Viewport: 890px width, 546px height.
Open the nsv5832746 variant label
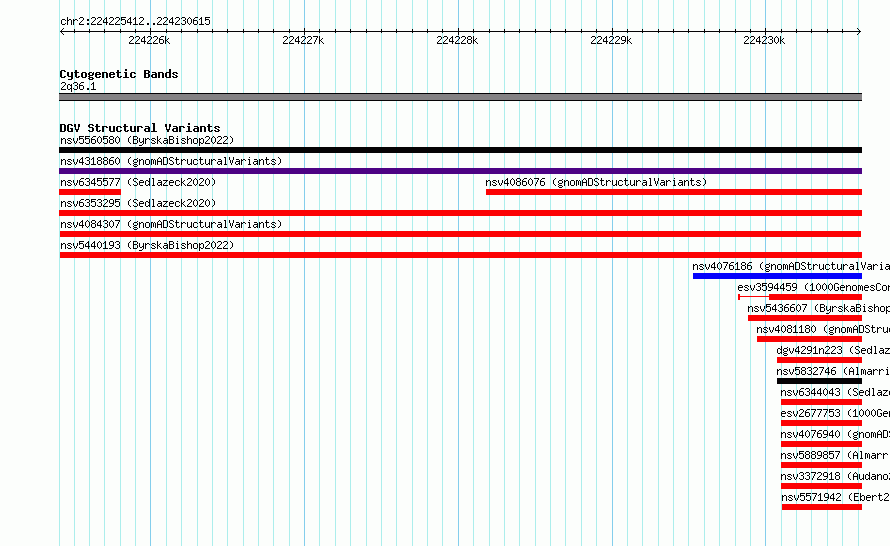pos(833,371)
